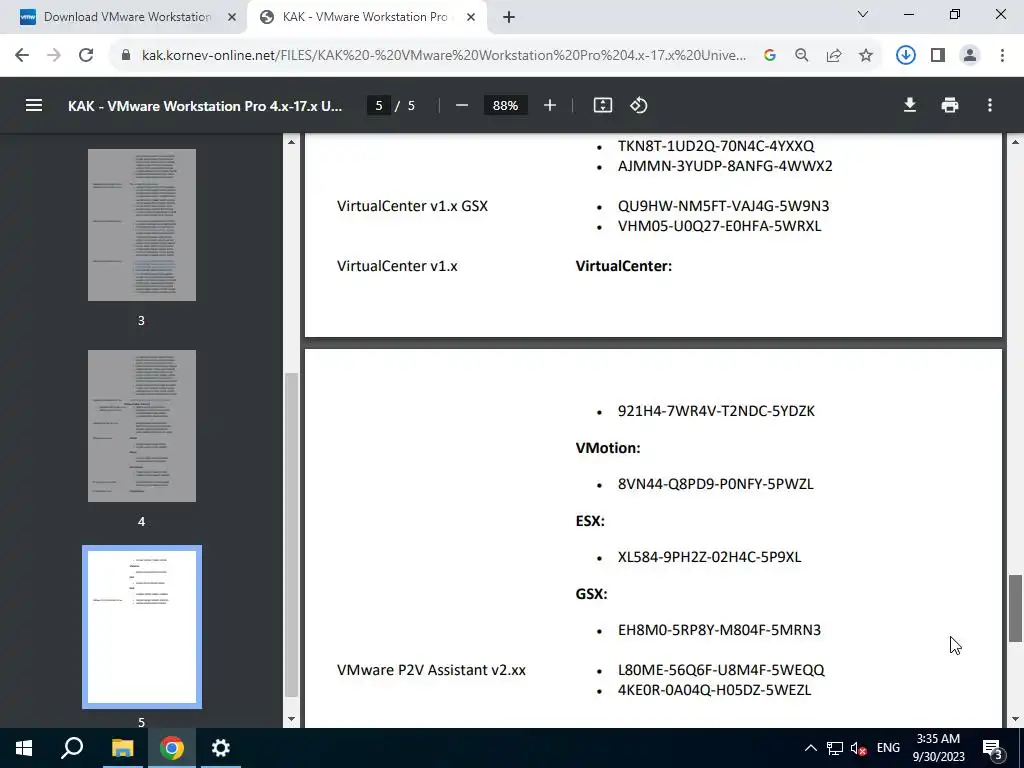The width and height of the screenshot is (1024, 768).
Task: Zoom in with the plus button
Action: (x=550, y=105)
